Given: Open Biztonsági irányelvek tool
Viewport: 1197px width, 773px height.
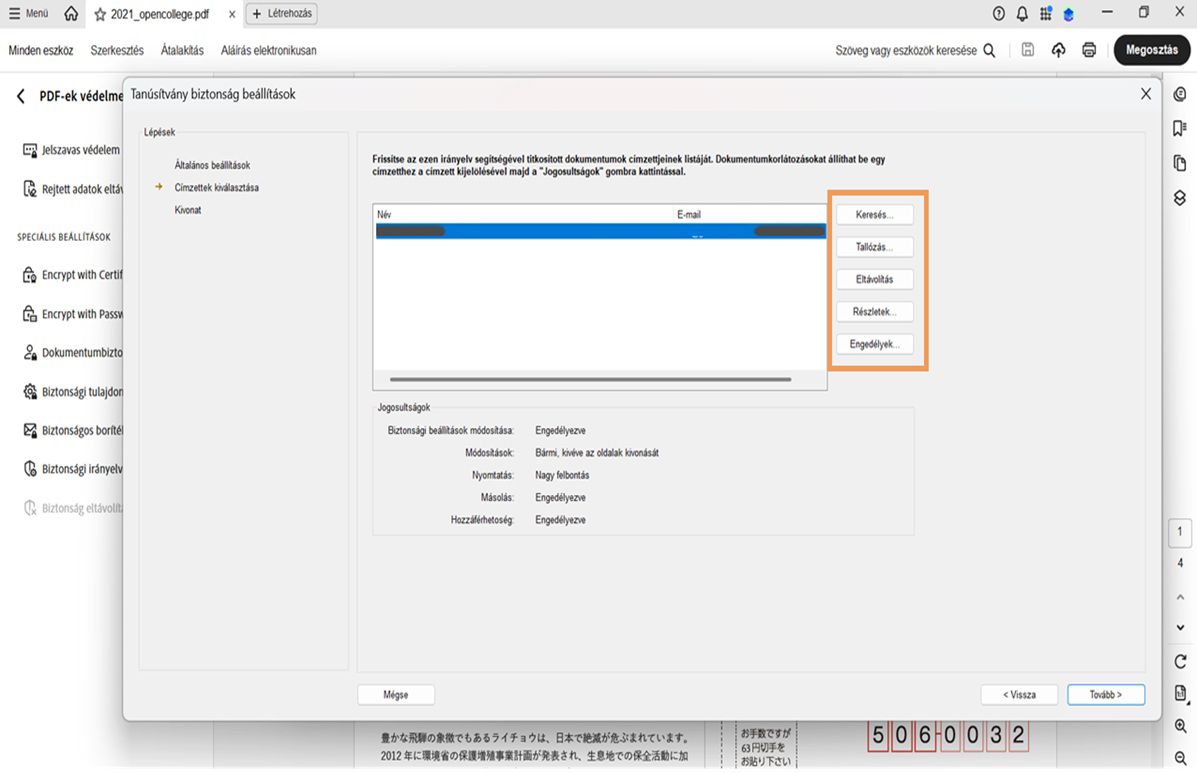Looking at the screenshot, I should (x=72, y=469).
